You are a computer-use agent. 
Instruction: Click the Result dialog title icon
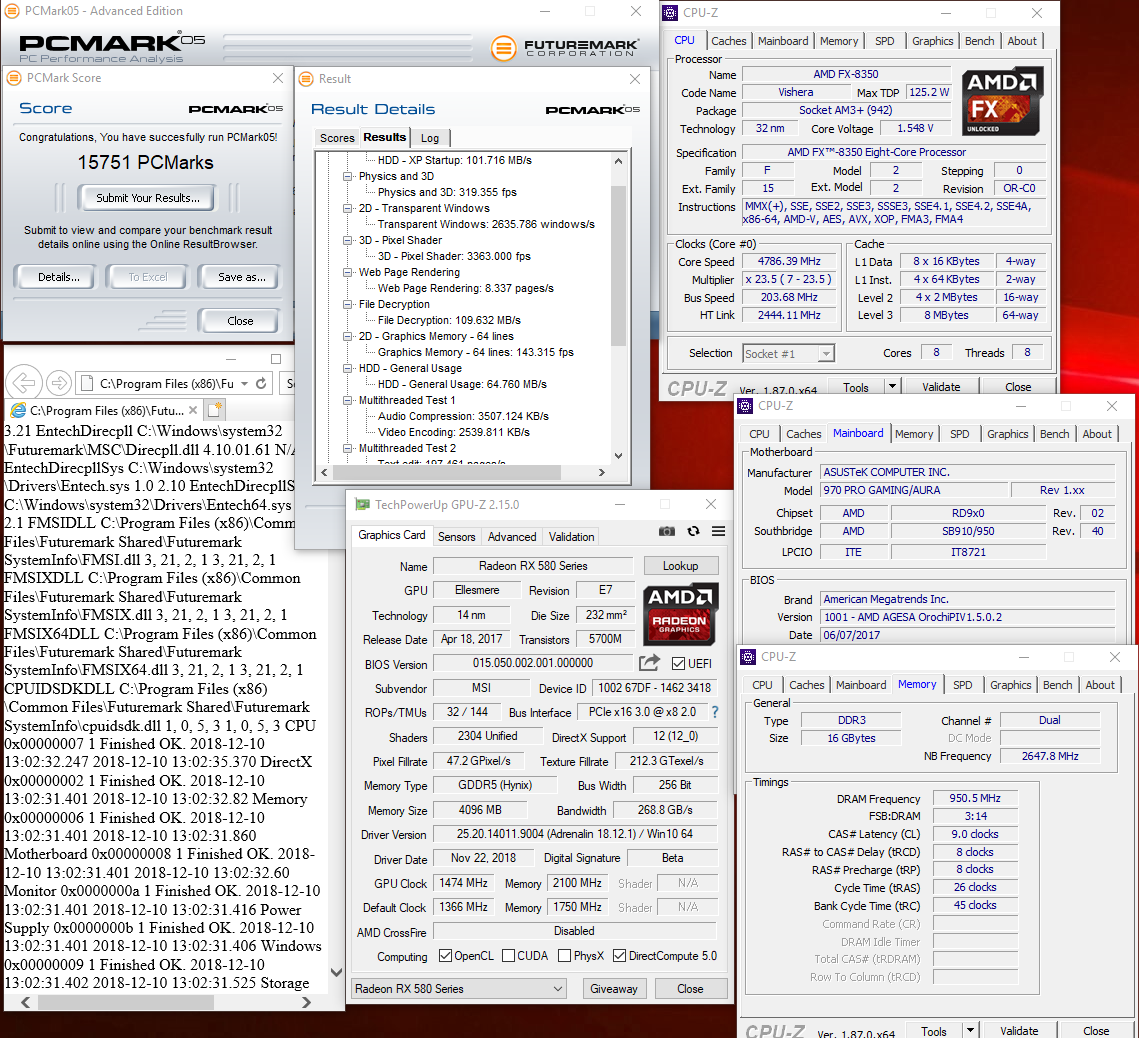click(307, 78)
